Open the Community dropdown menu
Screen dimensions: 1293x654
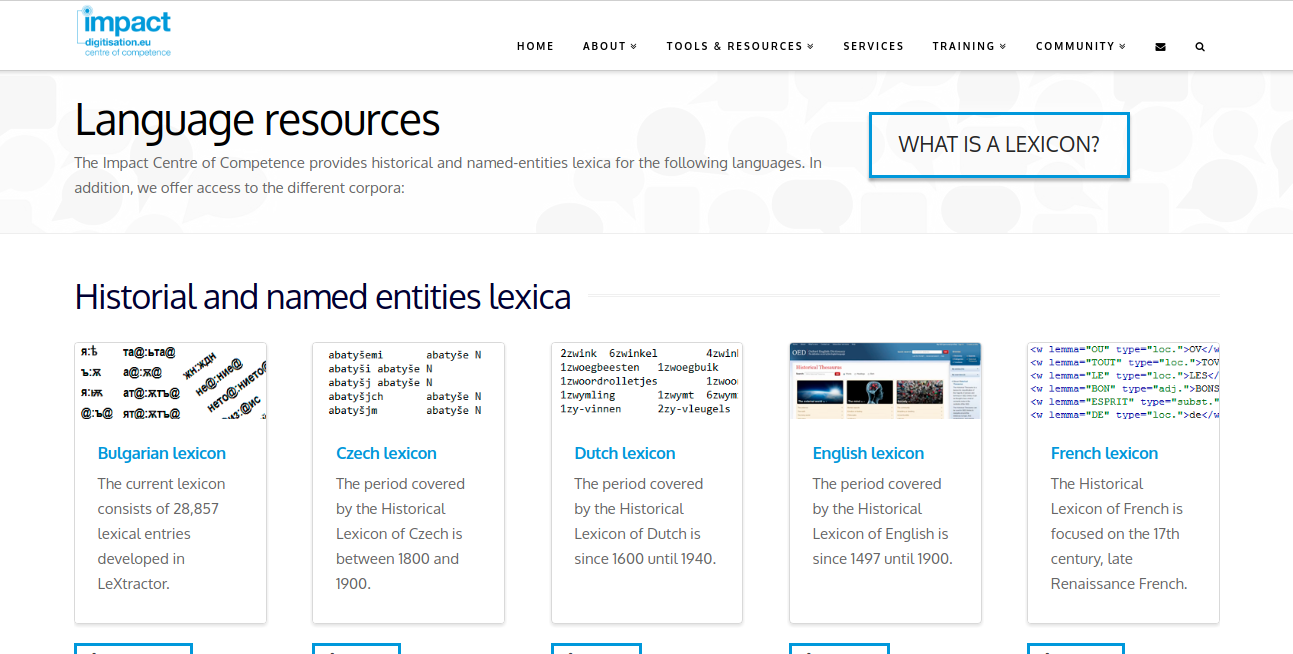(x=1080, y=47)
